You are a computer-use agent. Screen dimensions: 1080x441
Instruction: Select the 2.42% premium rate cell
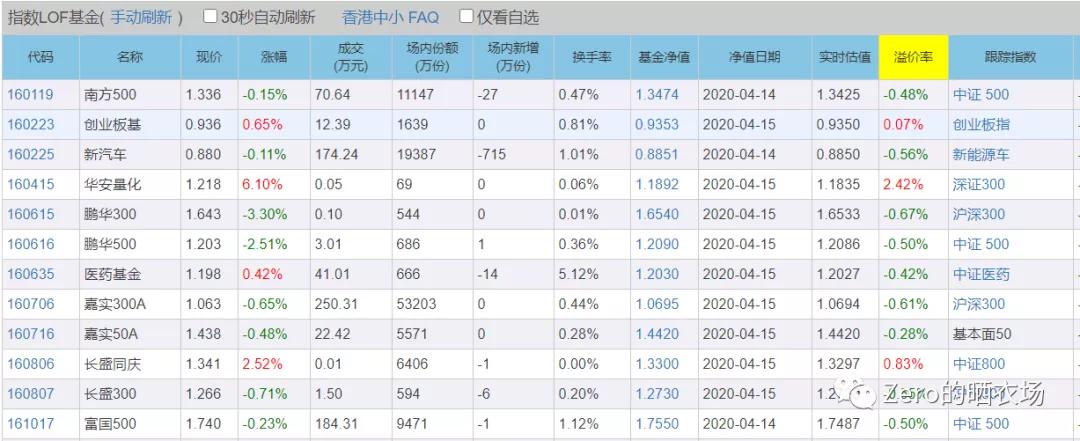(x=913, y=184)
